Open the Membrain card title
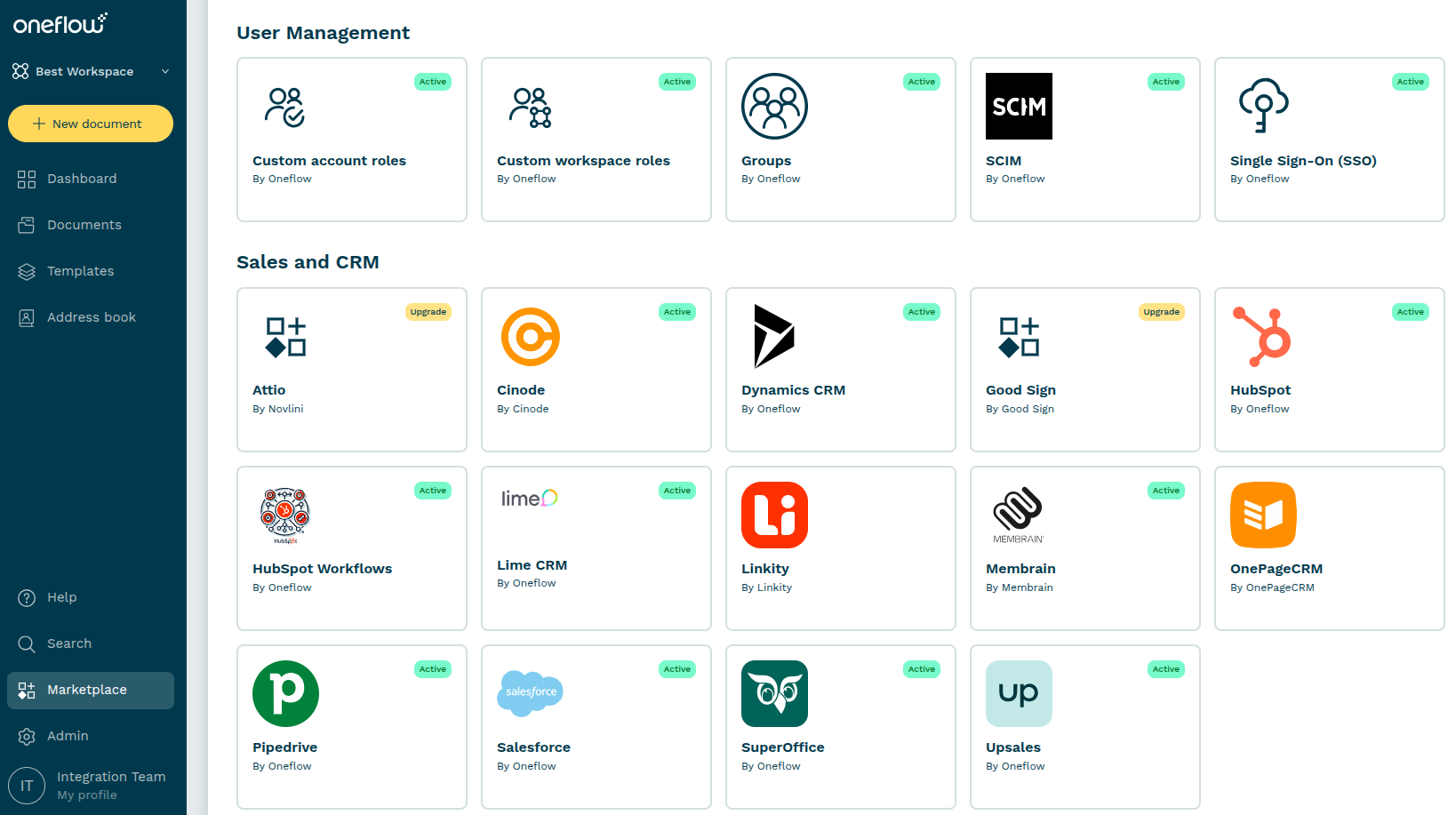This screenshot has height=815, width=1456. click(1020, 569)
